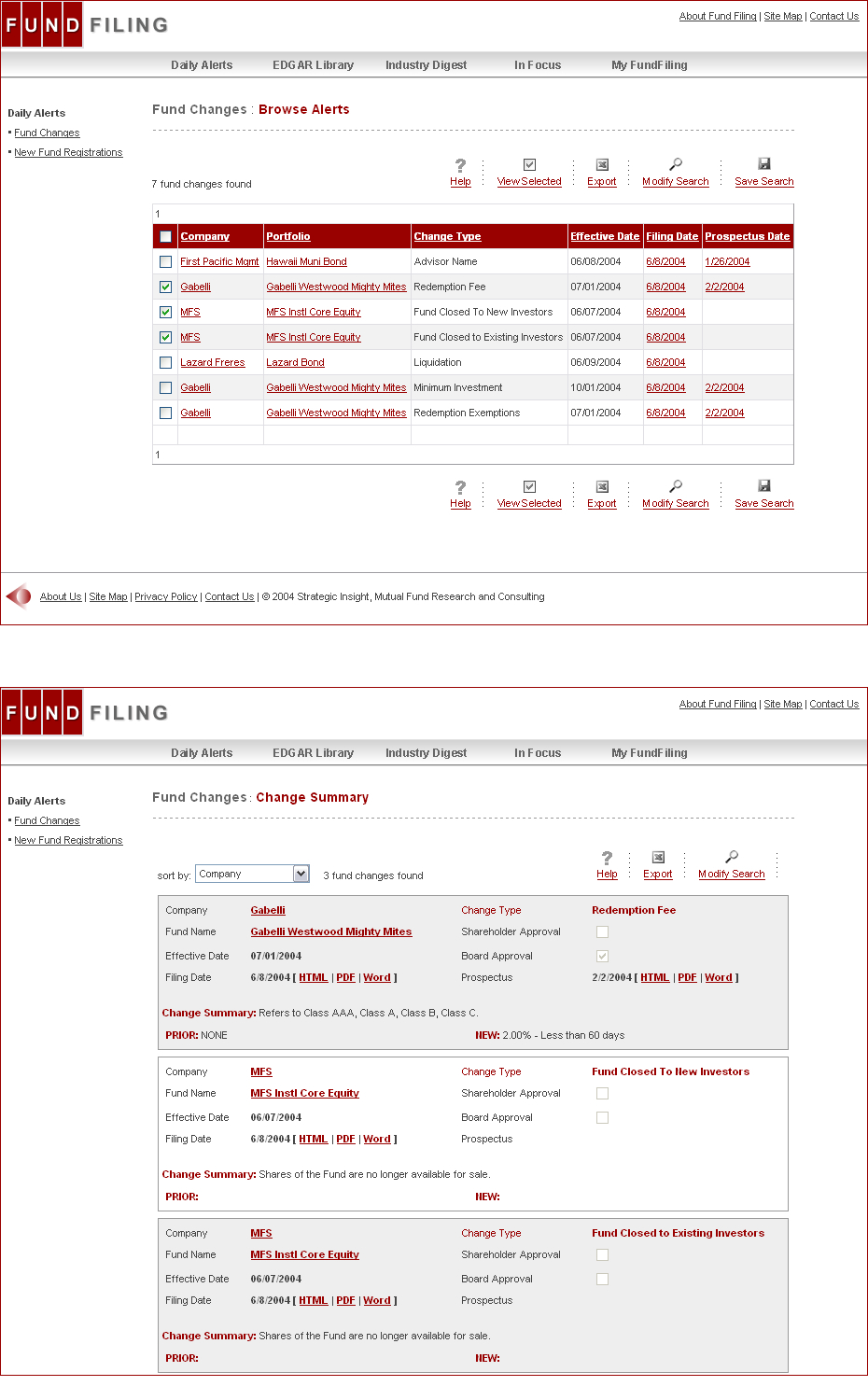The height and width of the screenshot is (1400, 868).
Task: Click the Fund Filing logo on the Change Summary page
Action: [x=86, y=713]
